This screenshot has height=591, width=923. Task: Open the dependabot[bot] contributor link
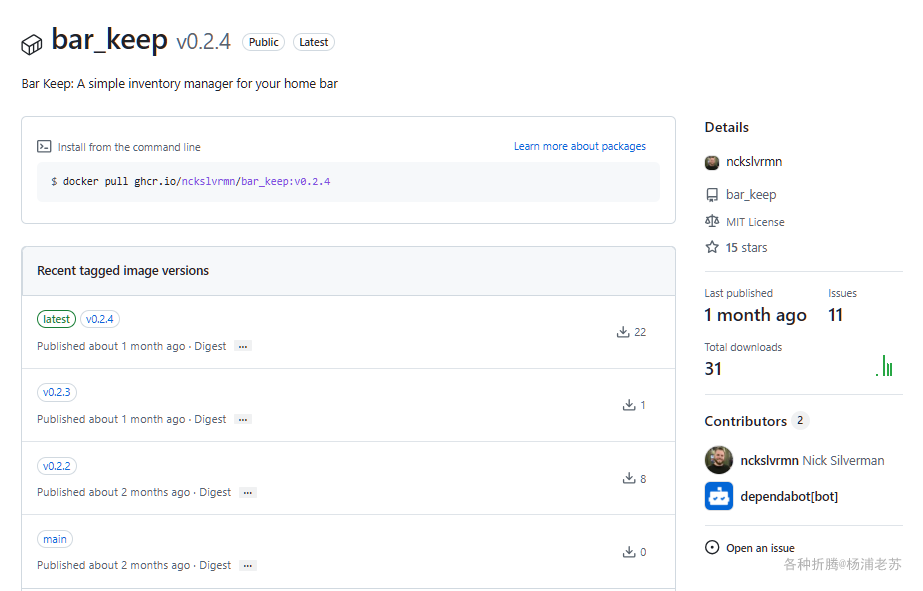pos(789,496)
